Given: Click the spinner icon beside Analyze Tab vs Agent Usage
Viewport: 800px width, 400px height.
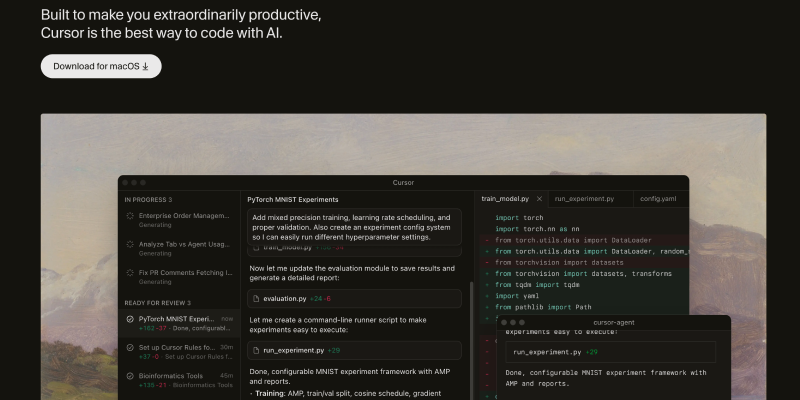Looking at the screenshot, I should 130,244.
